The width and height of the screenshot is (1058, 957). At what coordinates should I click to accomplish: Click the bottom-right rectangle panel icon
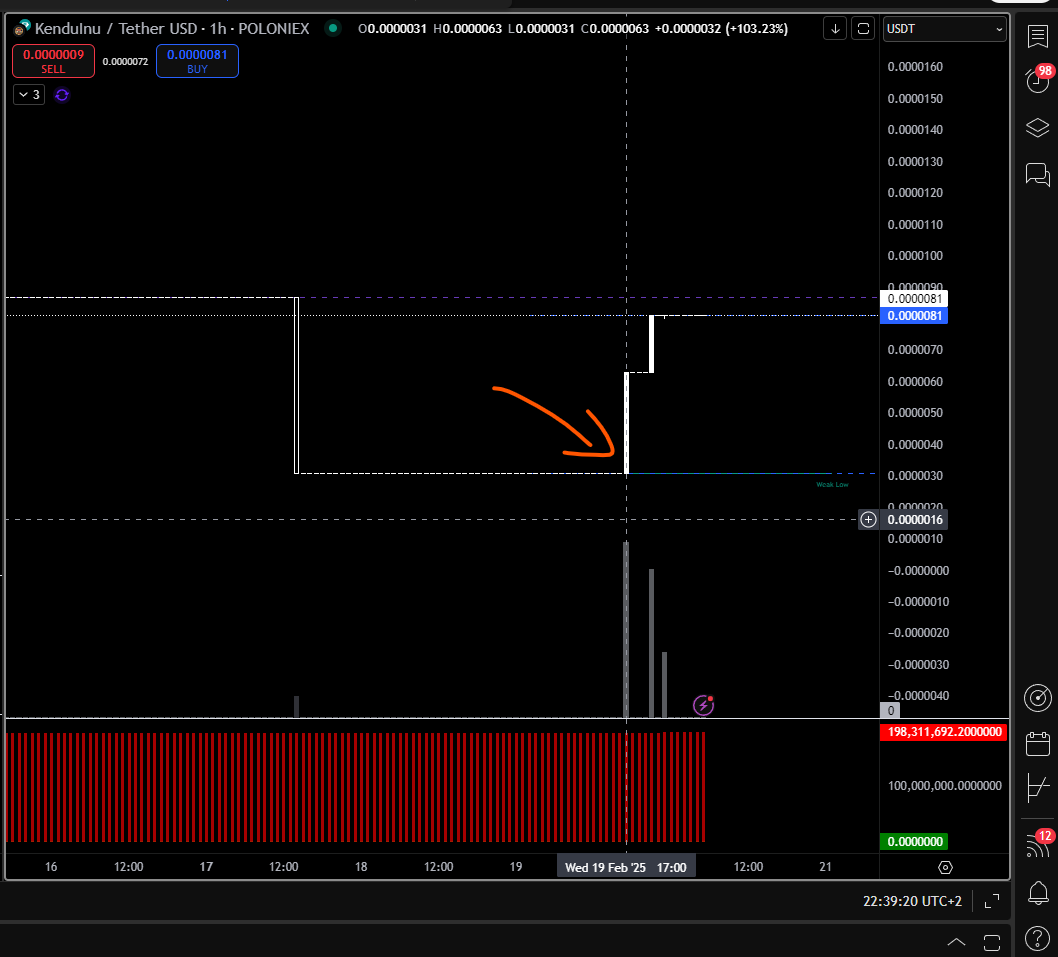click(x=992, y=942)
